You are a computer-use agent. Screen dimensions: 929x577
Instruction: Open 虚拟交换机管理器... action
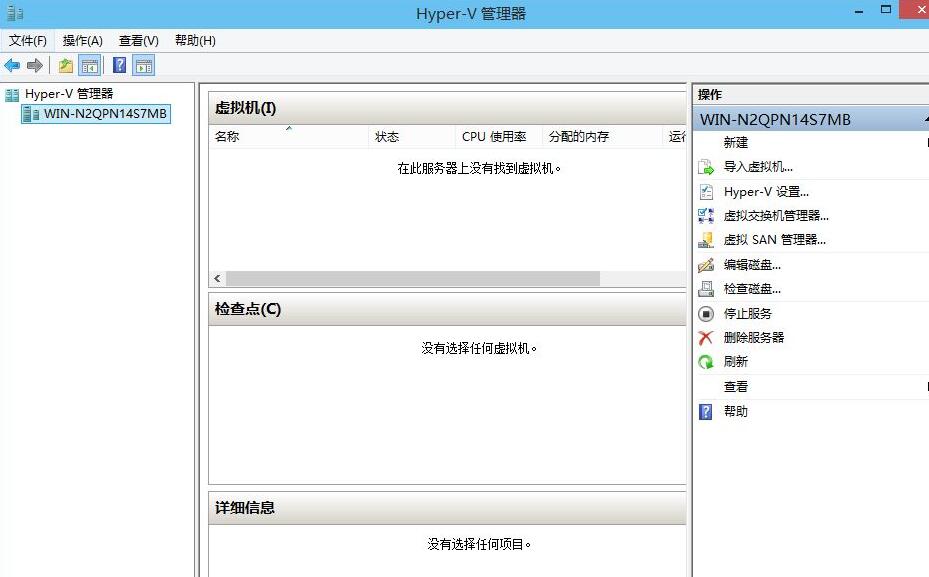[776, 216]
